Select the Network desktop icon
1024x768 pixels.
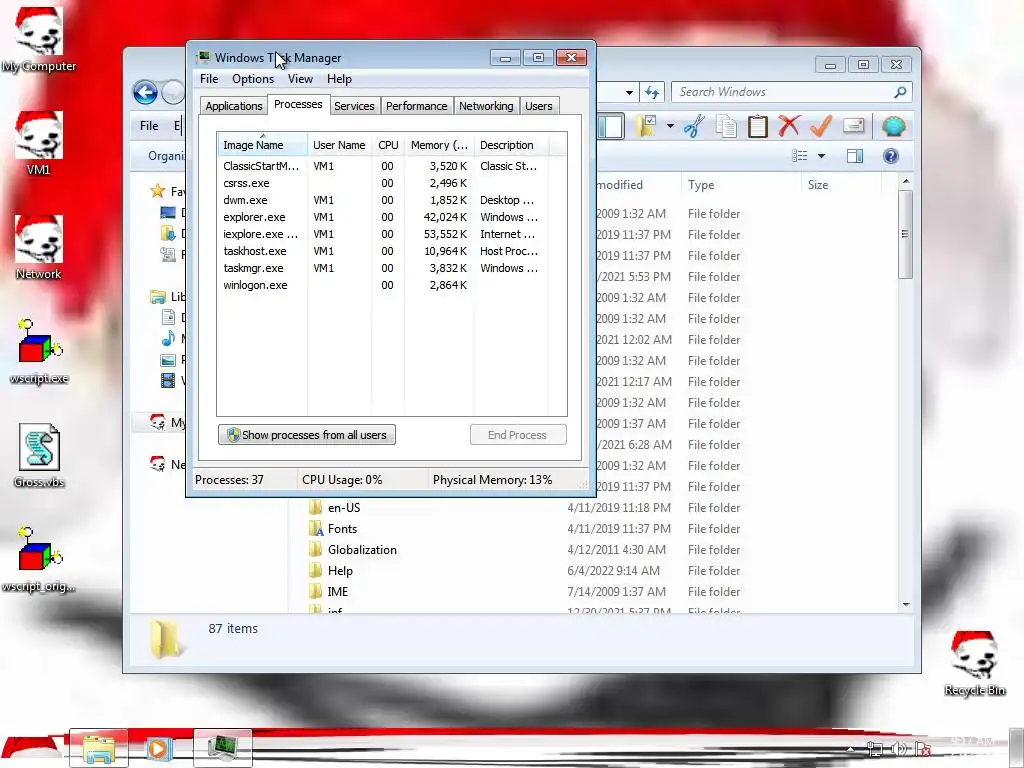tap(39, 247)
